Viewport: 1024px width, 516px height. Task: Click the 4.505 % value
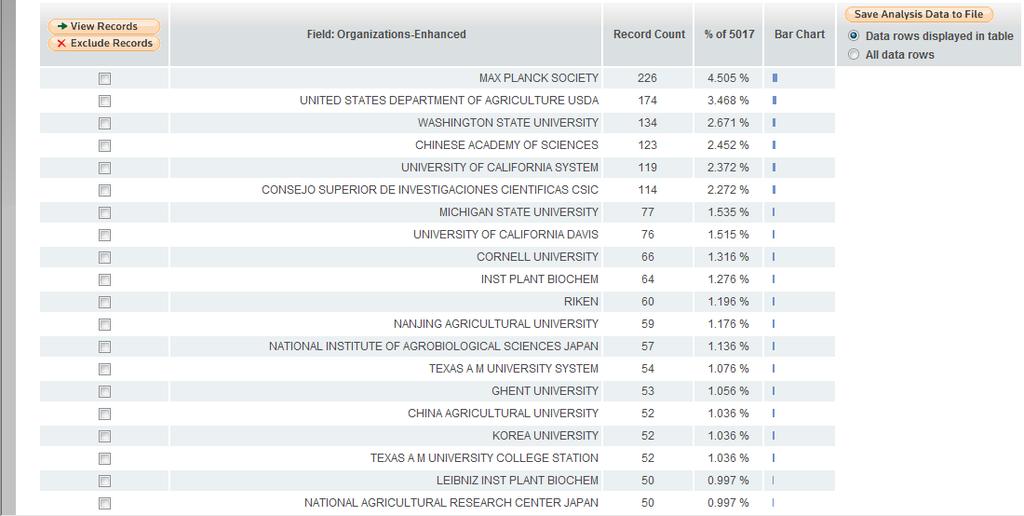pyautogui.click(x=728, y=78)
